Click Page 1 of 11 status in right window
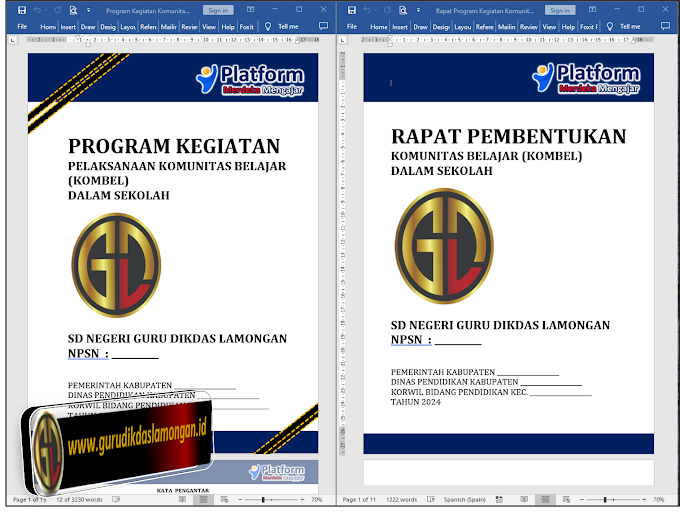The width and height of the screenshot is (680, 521). (358, 500)
